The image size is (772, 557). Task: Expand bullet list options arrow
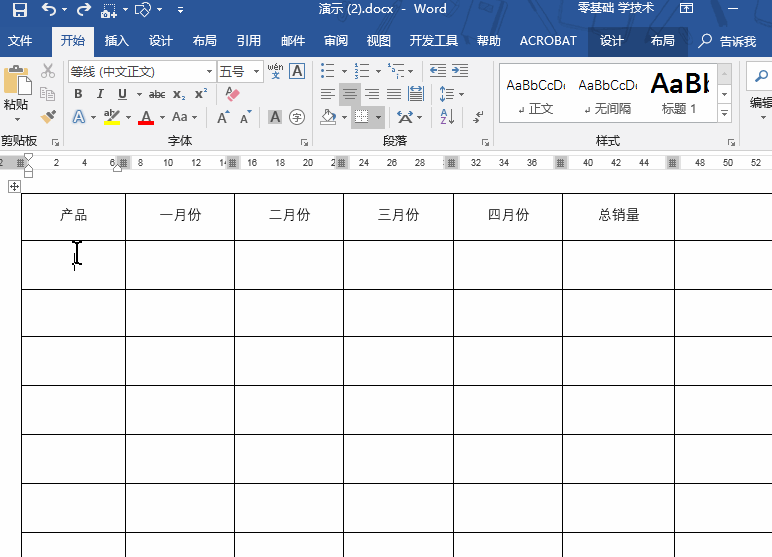(344, 71)
